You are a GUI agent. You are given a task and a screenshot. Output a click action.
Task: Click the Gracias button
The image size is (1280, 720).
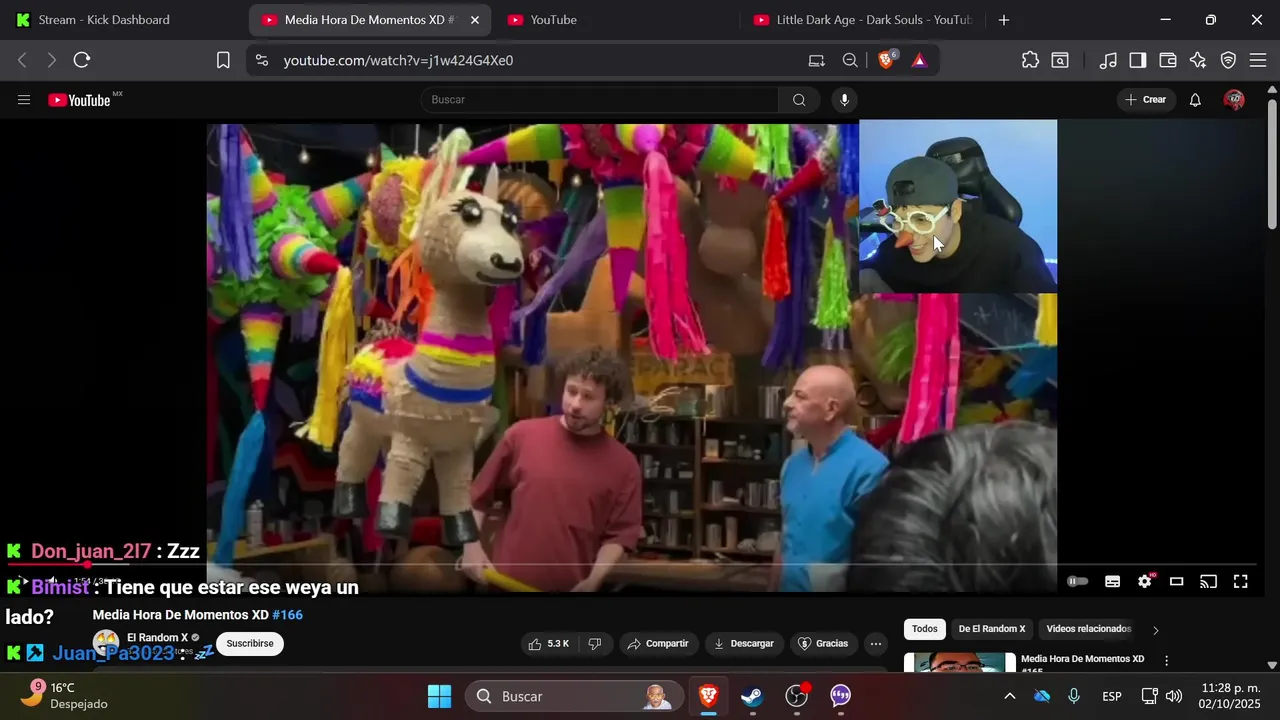click(822, 644)
